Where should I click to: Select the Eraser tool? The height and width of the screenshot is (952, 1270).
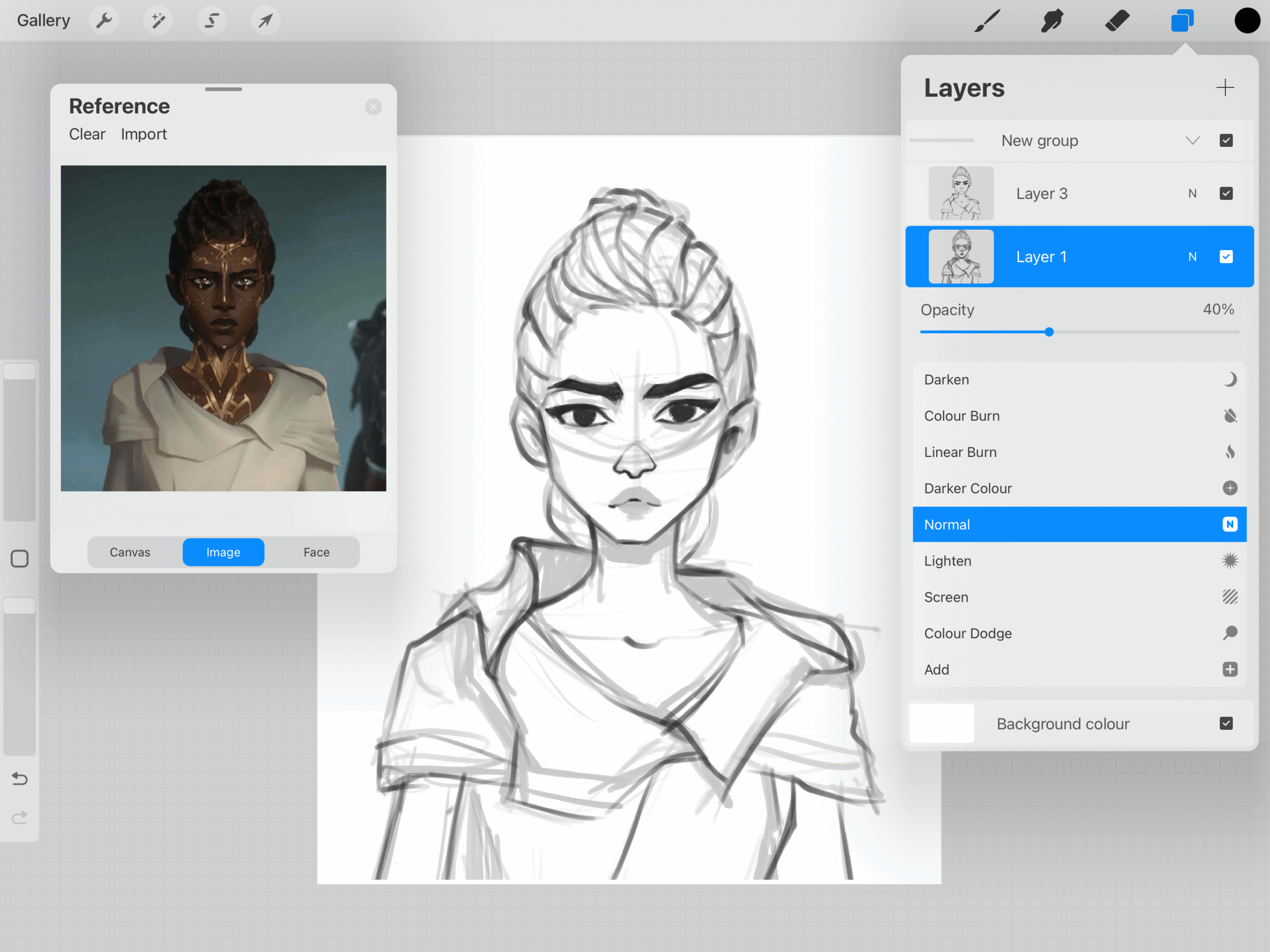pos(1117,21)
